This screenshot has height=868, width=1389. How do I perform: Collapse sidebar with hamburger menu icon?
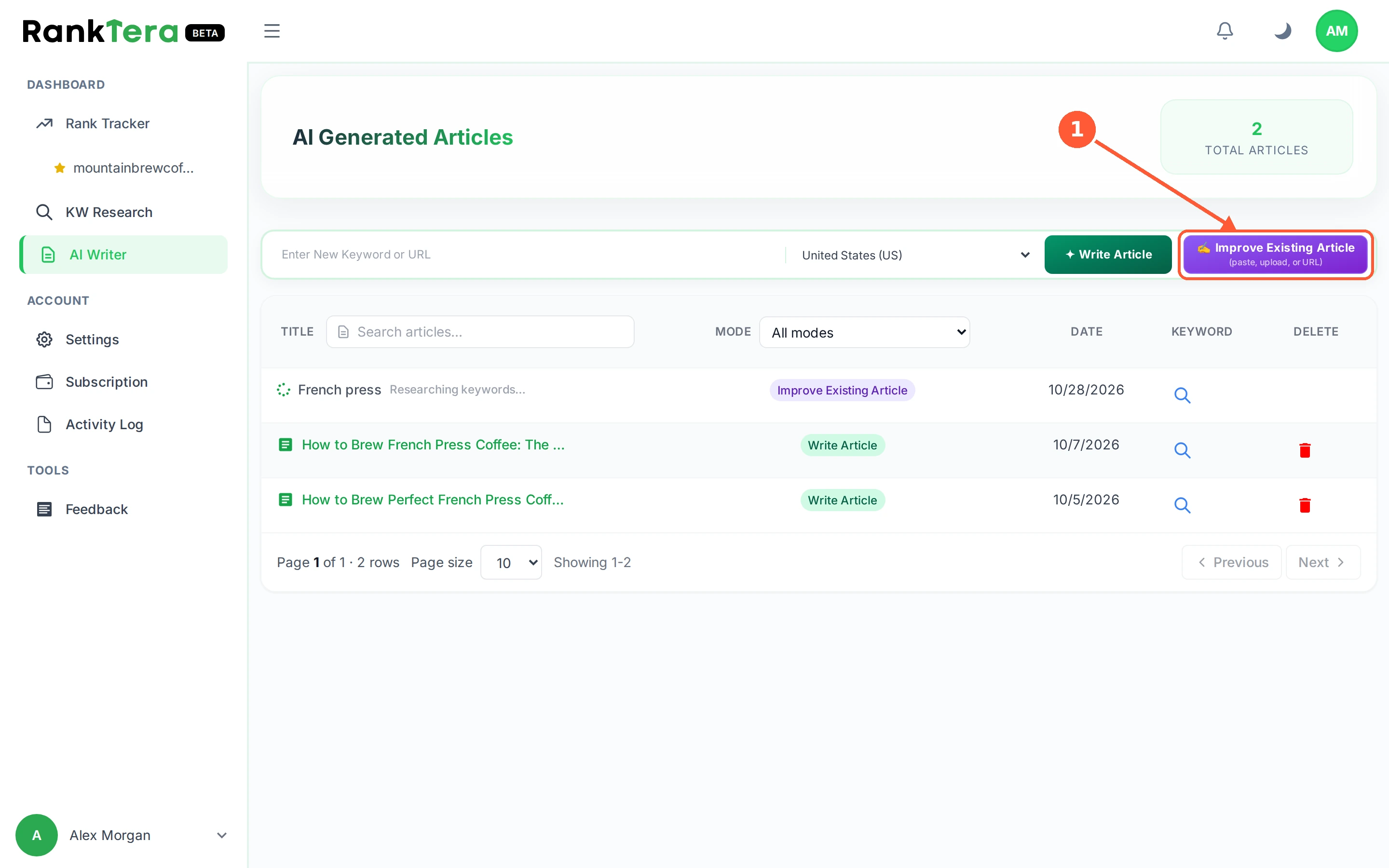[272, 31]
